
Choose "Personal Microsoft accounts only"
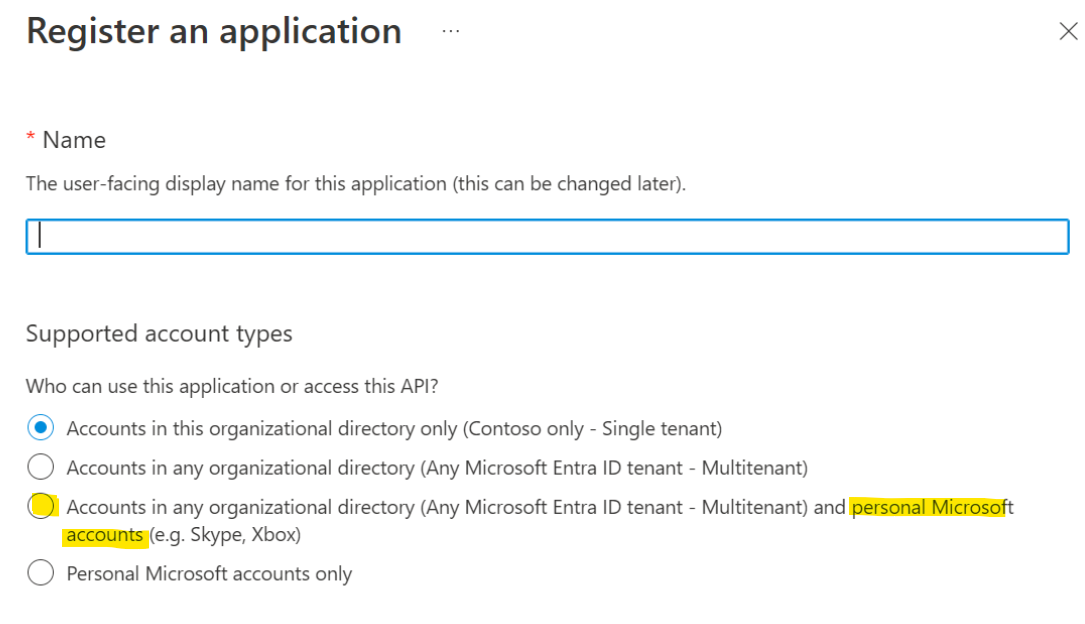(x=41, y=573)
